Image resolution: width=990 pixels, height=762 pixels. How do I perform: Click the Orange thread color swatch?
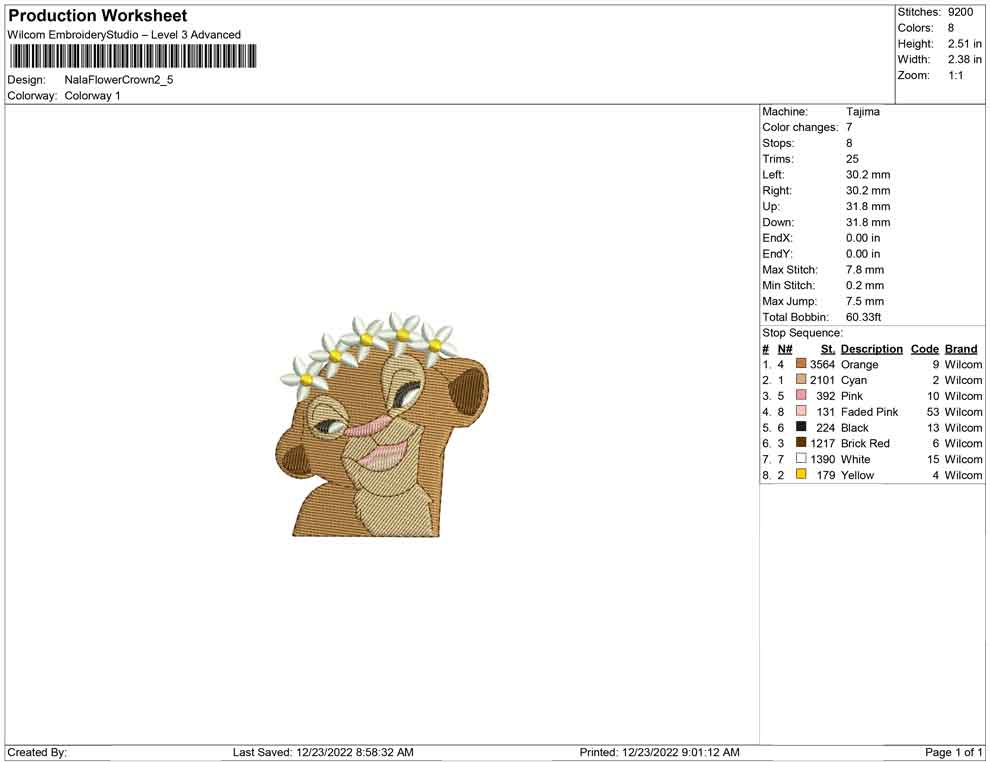[799, 364]
